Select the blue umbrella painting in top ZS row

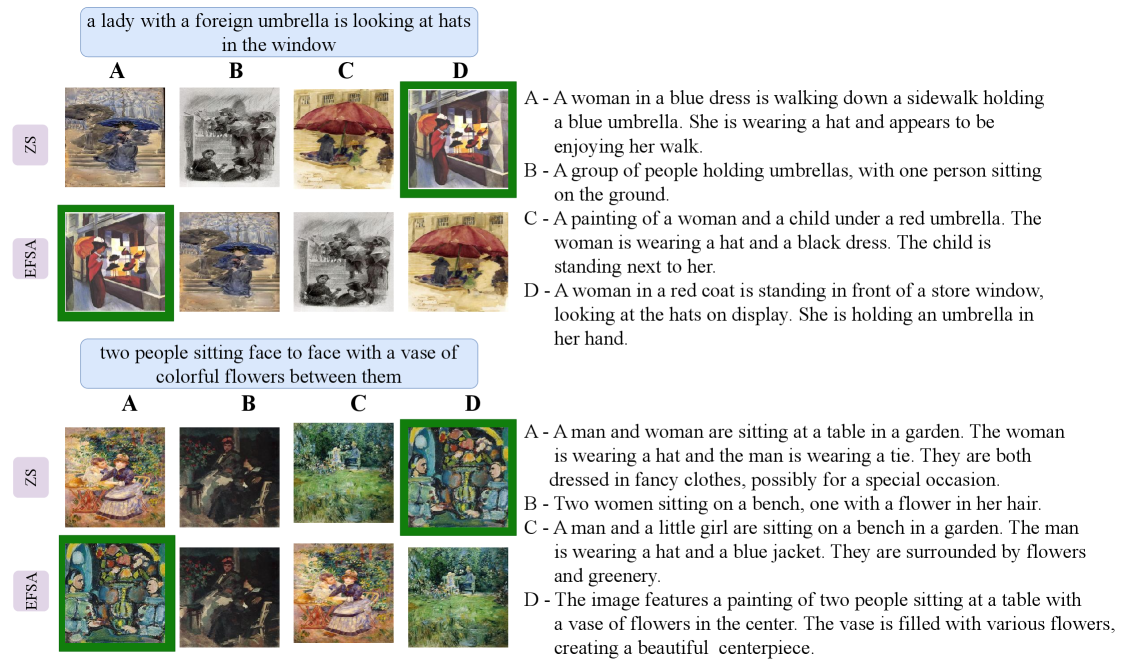(x=115, y=138)
